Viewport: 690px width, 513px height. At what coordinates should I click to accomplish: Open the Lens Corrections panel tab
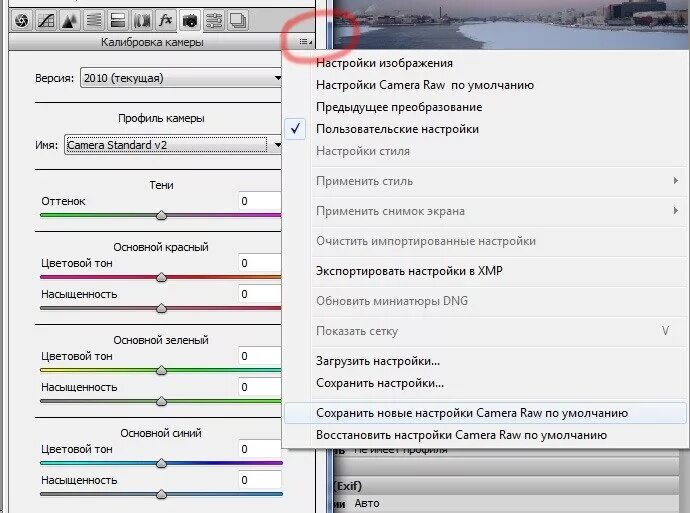click(x=142, y=20)
